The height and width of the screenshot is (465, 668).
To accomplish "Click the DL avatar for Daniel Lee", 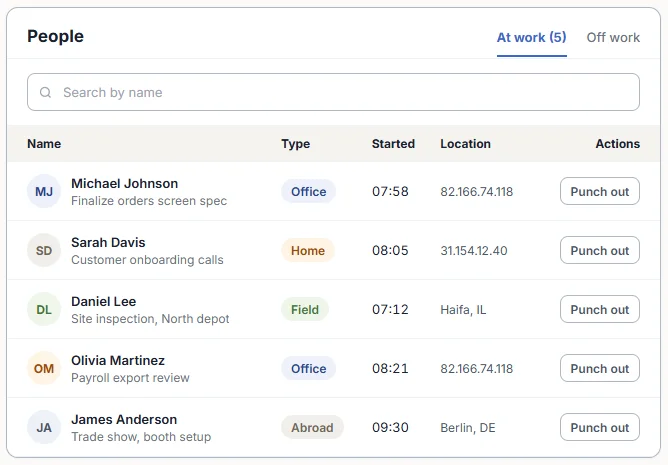I will click(x=44, y=309).
